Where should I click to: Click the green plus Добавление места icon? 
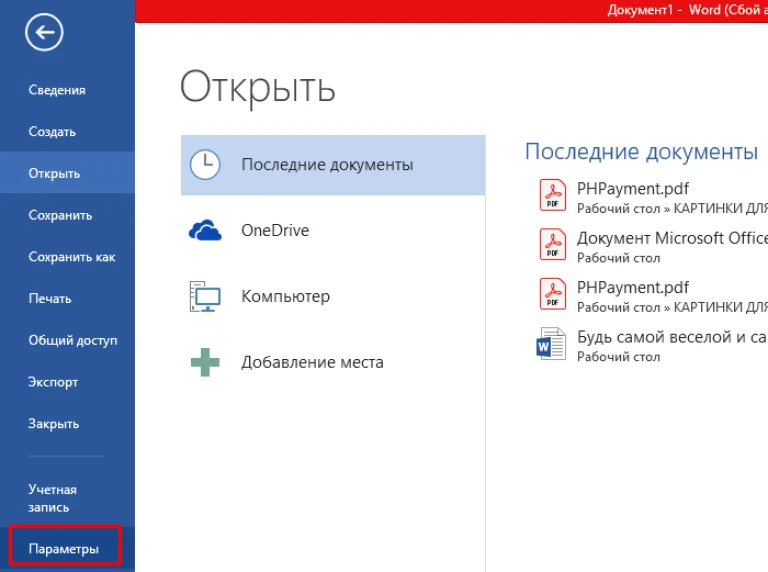pos(205,362)
